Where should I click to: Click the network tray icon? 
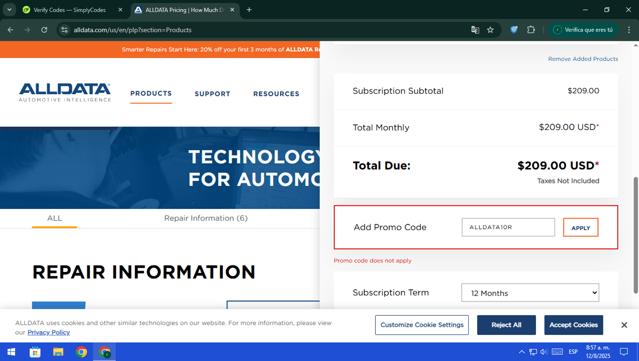[533, 352]
